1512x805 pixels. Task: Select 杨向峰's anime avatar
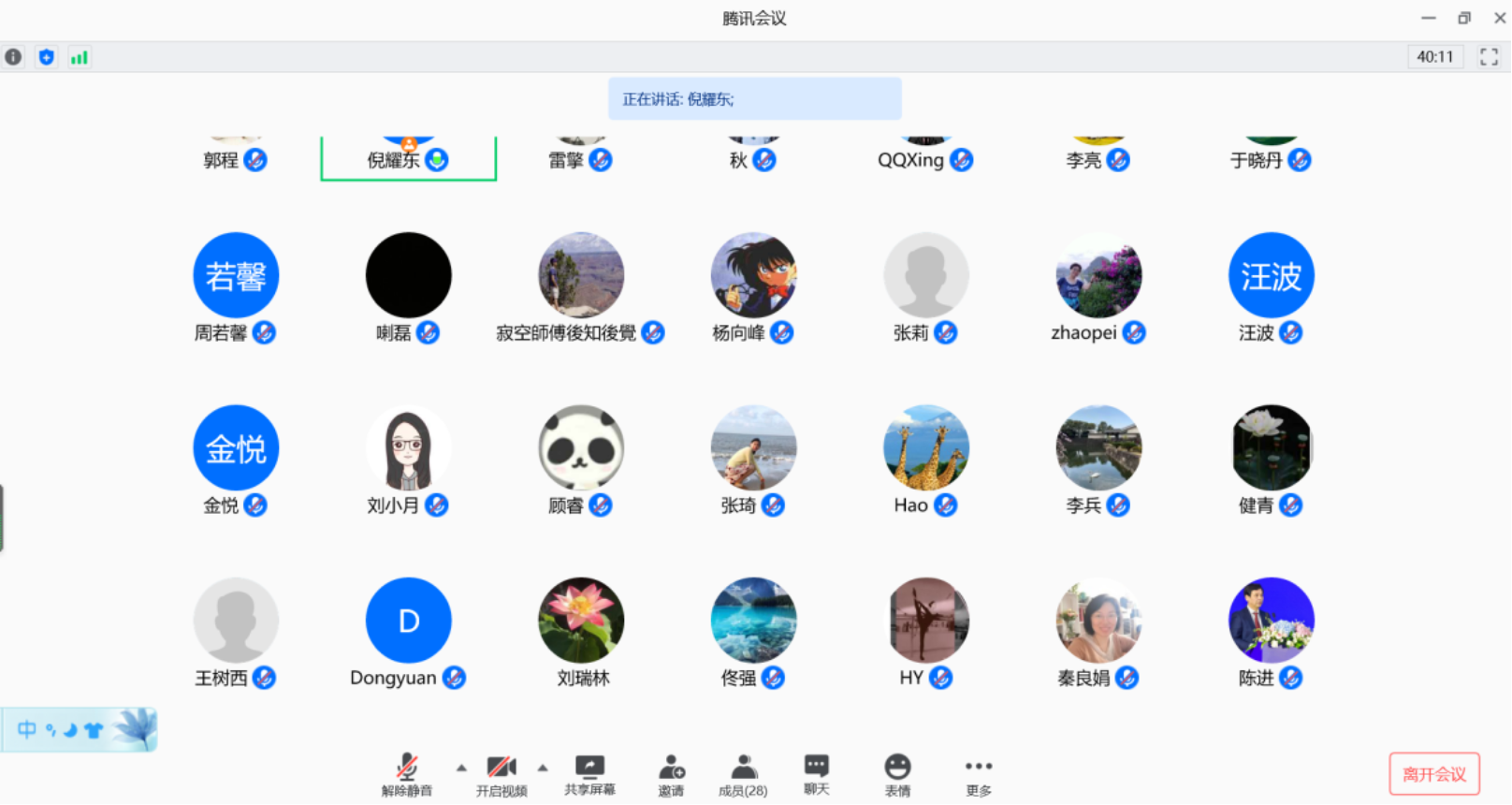tap(753, 275)
